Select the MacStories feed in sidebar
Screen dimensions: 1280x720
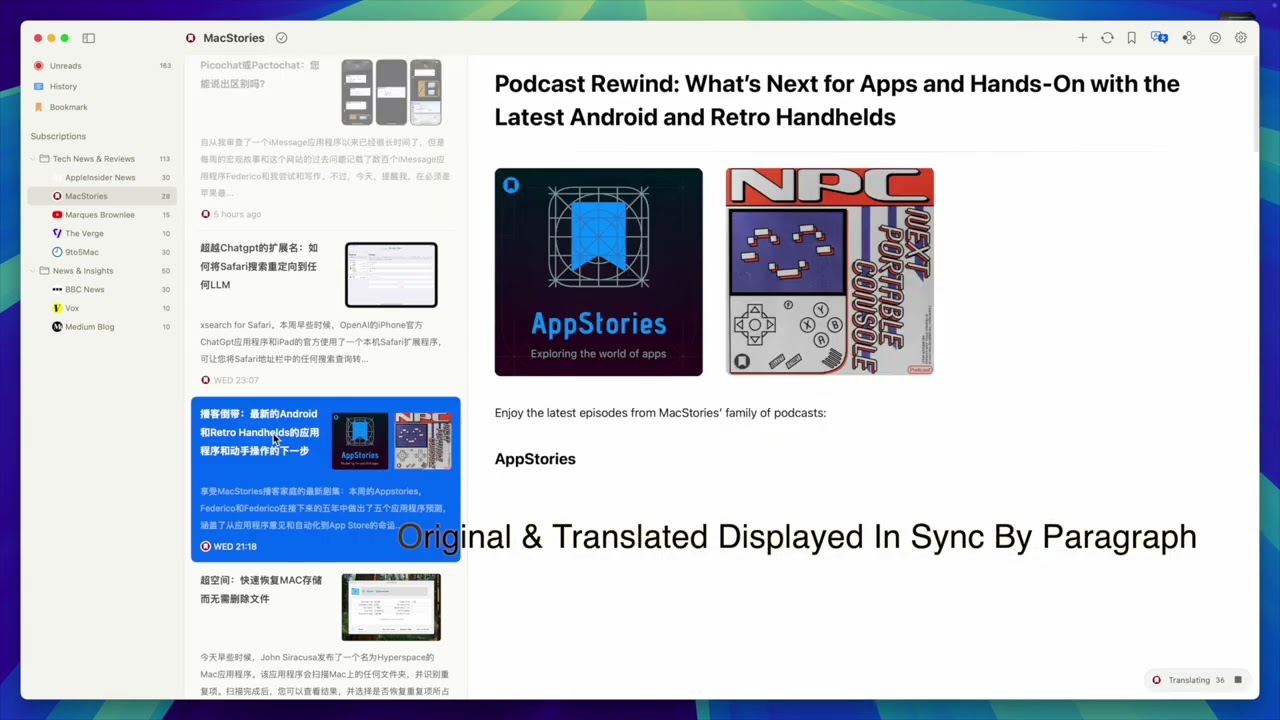click(102, 196)
